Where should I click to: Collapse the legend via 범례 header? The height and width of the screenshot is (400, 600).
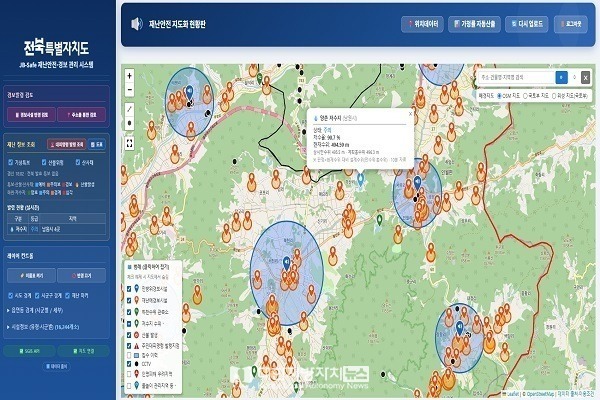[x=148, y=267]
